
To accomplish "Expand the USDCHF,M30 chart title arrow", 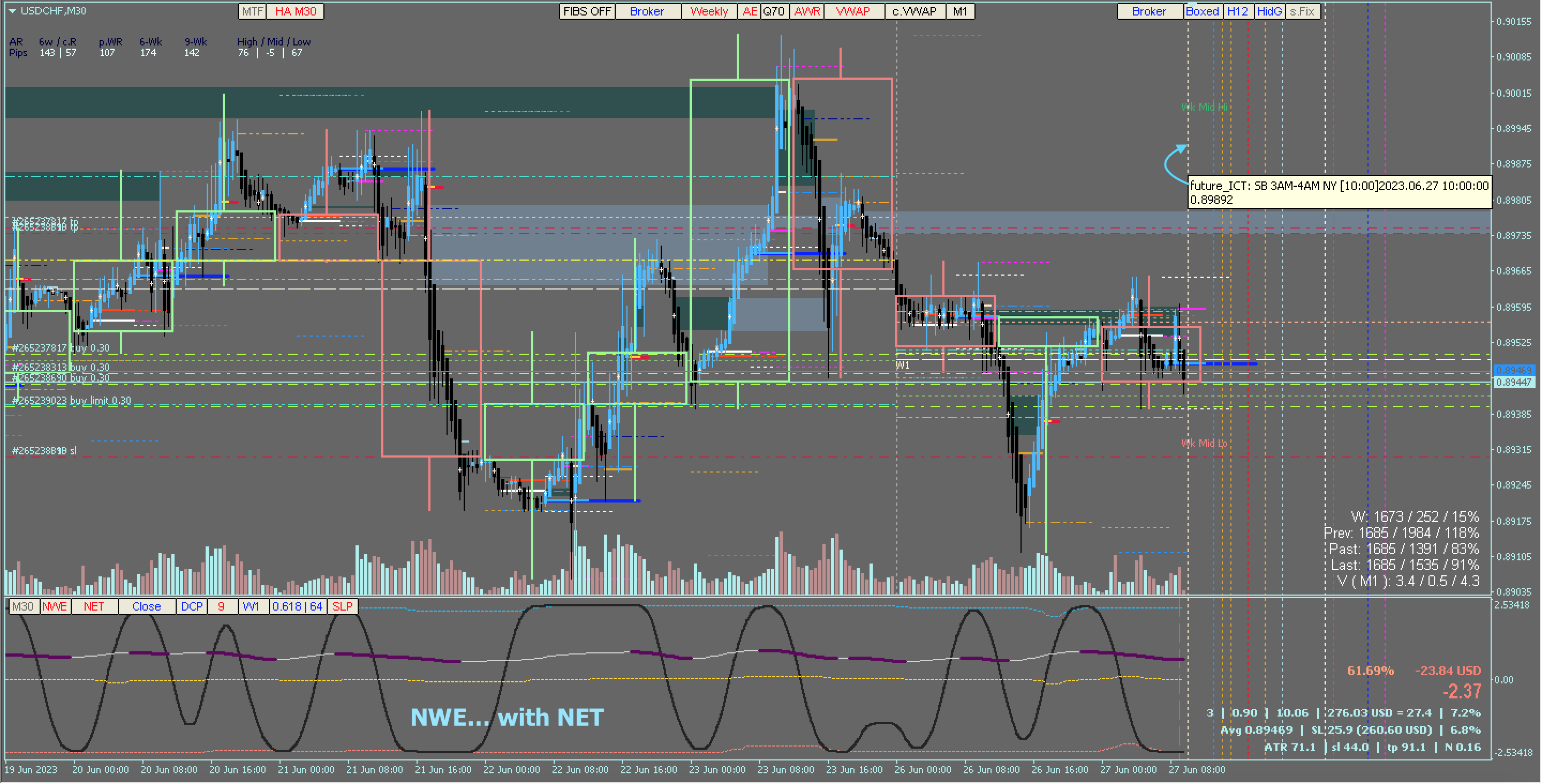I will (x=12, y=11).
